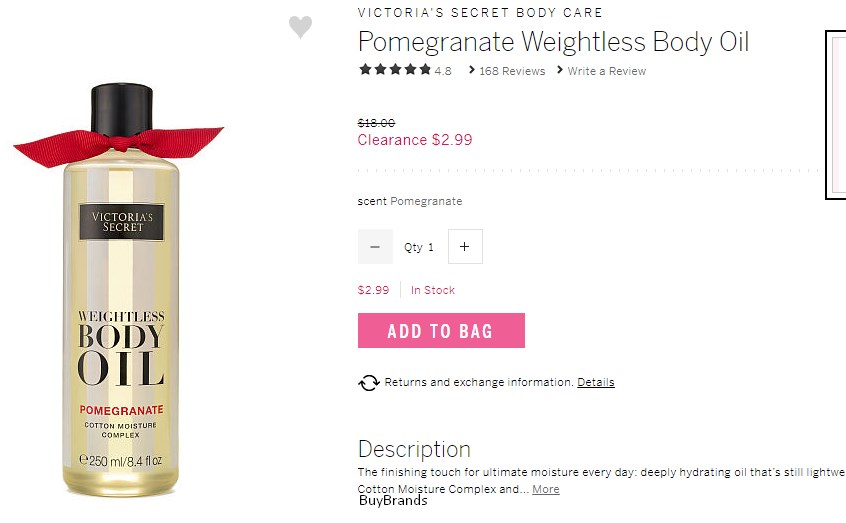This screenshot has width=846, height=523.
Task: Click the Victoria's Secret Body Care heading
Action: click(480, 12)
